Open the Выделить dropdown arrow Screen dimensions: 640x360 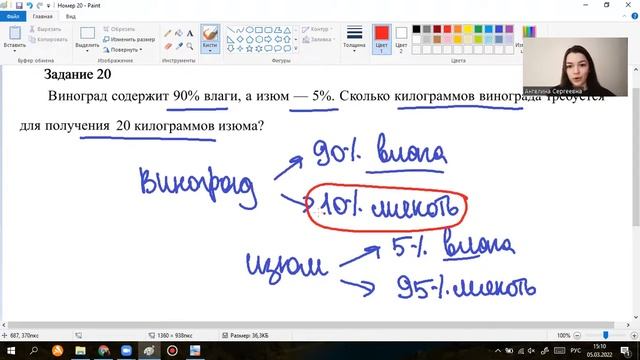click(x=87, y=51)
